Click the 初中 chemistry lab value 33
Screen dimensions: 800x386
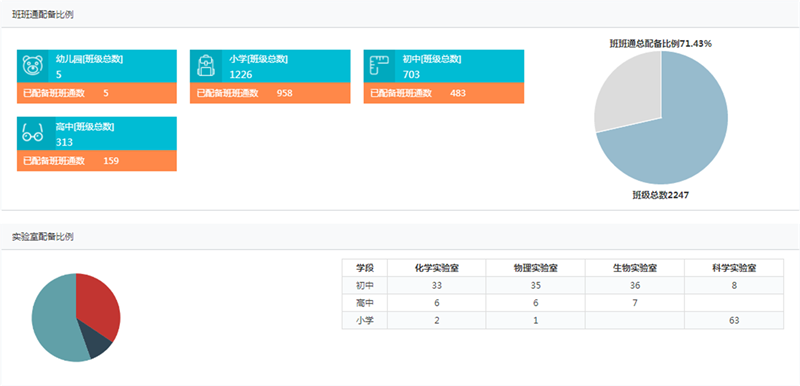437,286
